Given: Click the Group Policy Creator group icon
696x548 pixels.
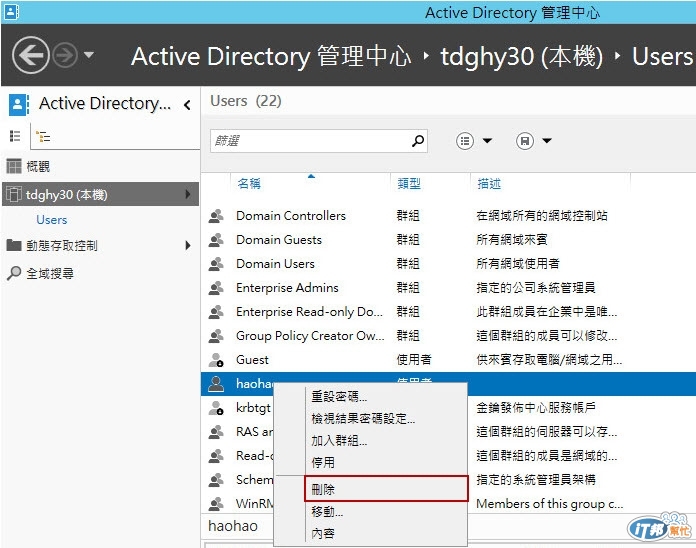Looking at the screenshot, I should point(216,335).
